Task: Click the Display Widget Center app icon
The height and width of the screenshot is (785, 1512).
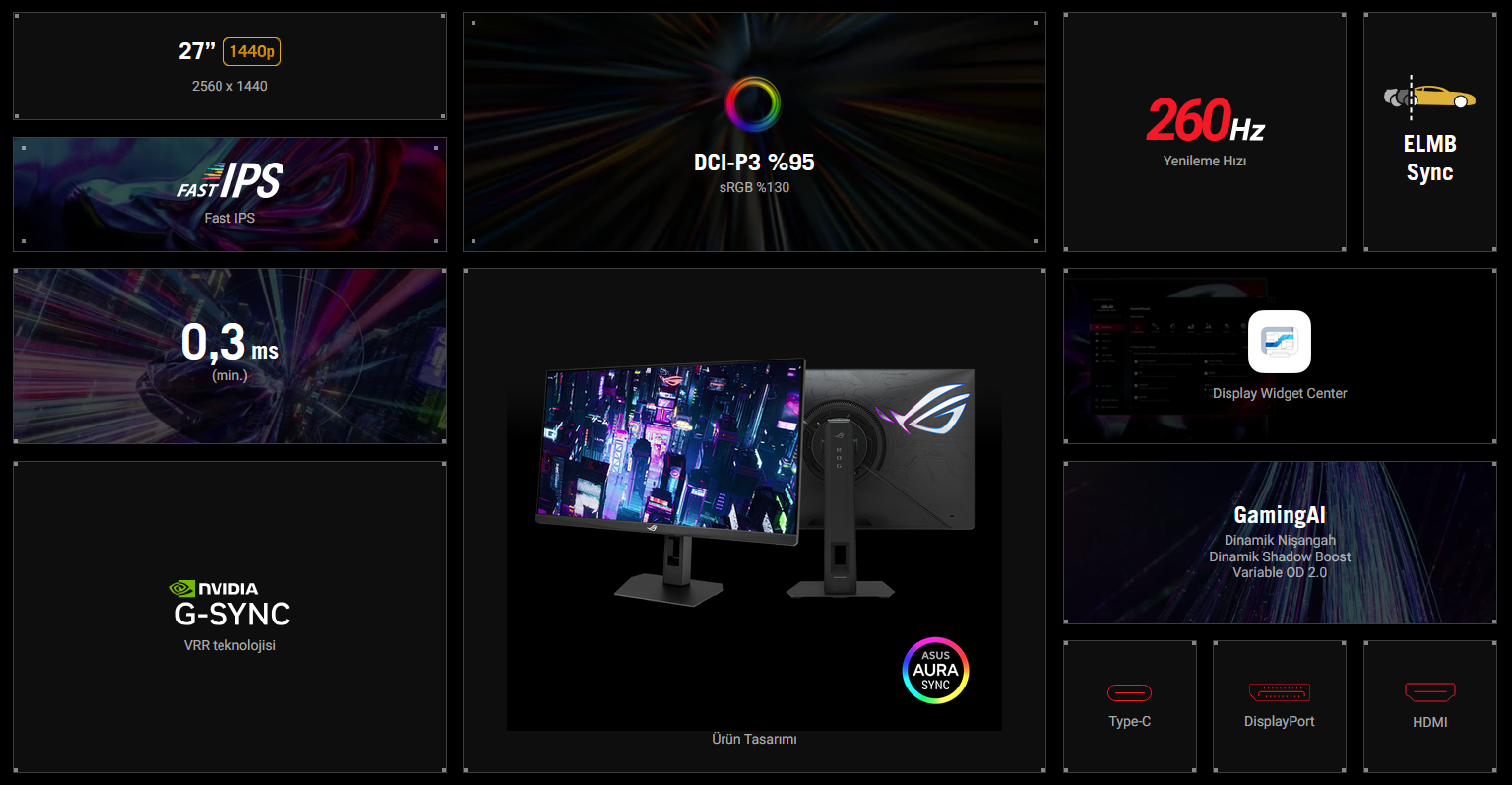Action: point(1279,342)
